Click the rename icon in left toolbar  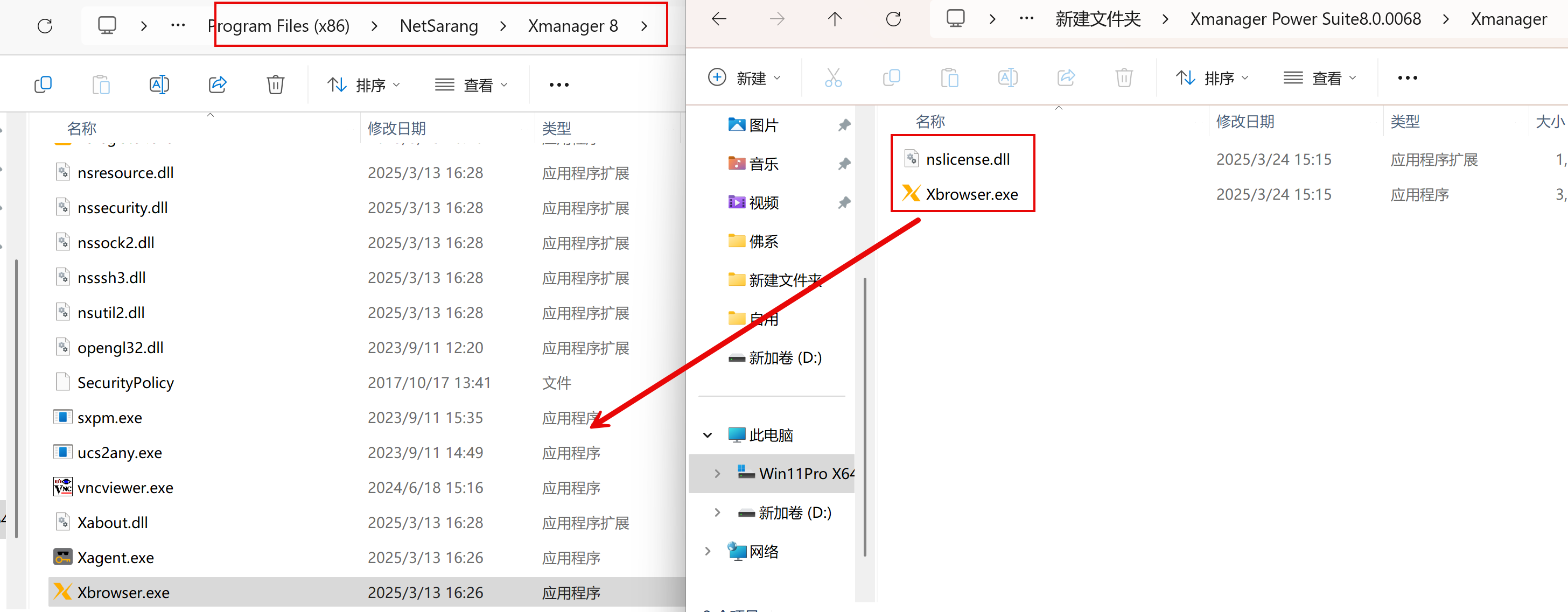pyautogui.click(x=159, y=85)
